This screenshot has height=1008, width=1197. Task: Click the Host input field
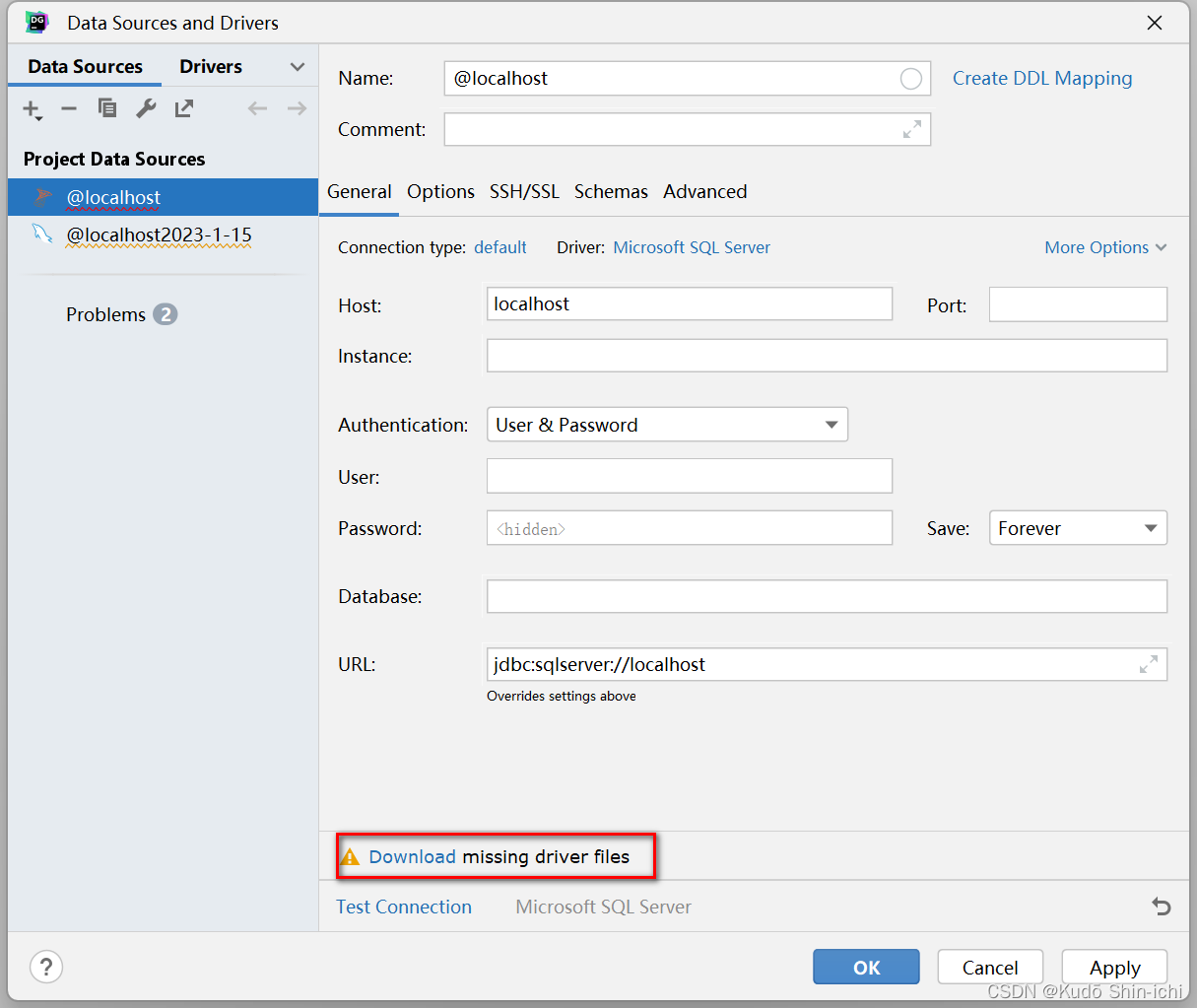pyautogui.click(x=690, y=303)
